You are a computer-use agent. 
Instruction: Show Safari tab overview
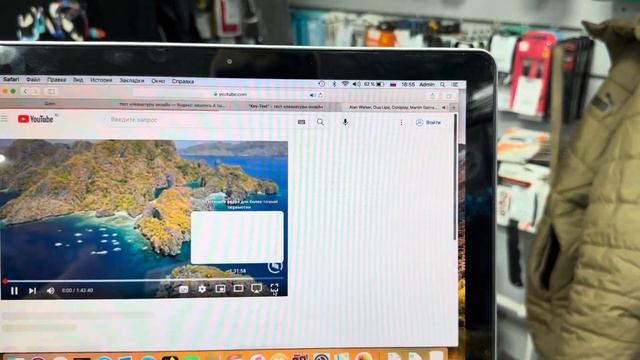pos(449,96)
